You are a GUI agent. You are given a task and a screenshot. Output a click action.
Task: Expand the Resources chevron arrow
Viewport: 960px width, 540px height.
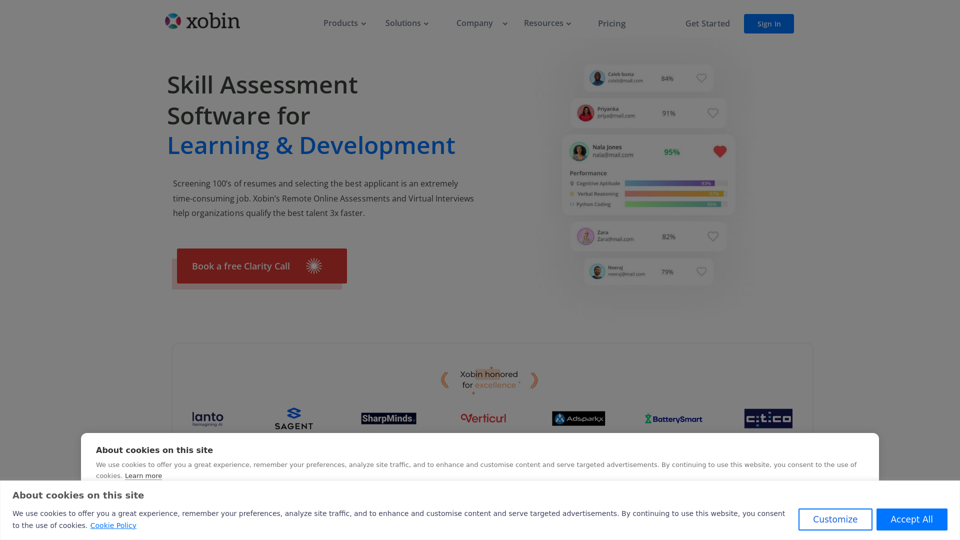tap(569, 24)
